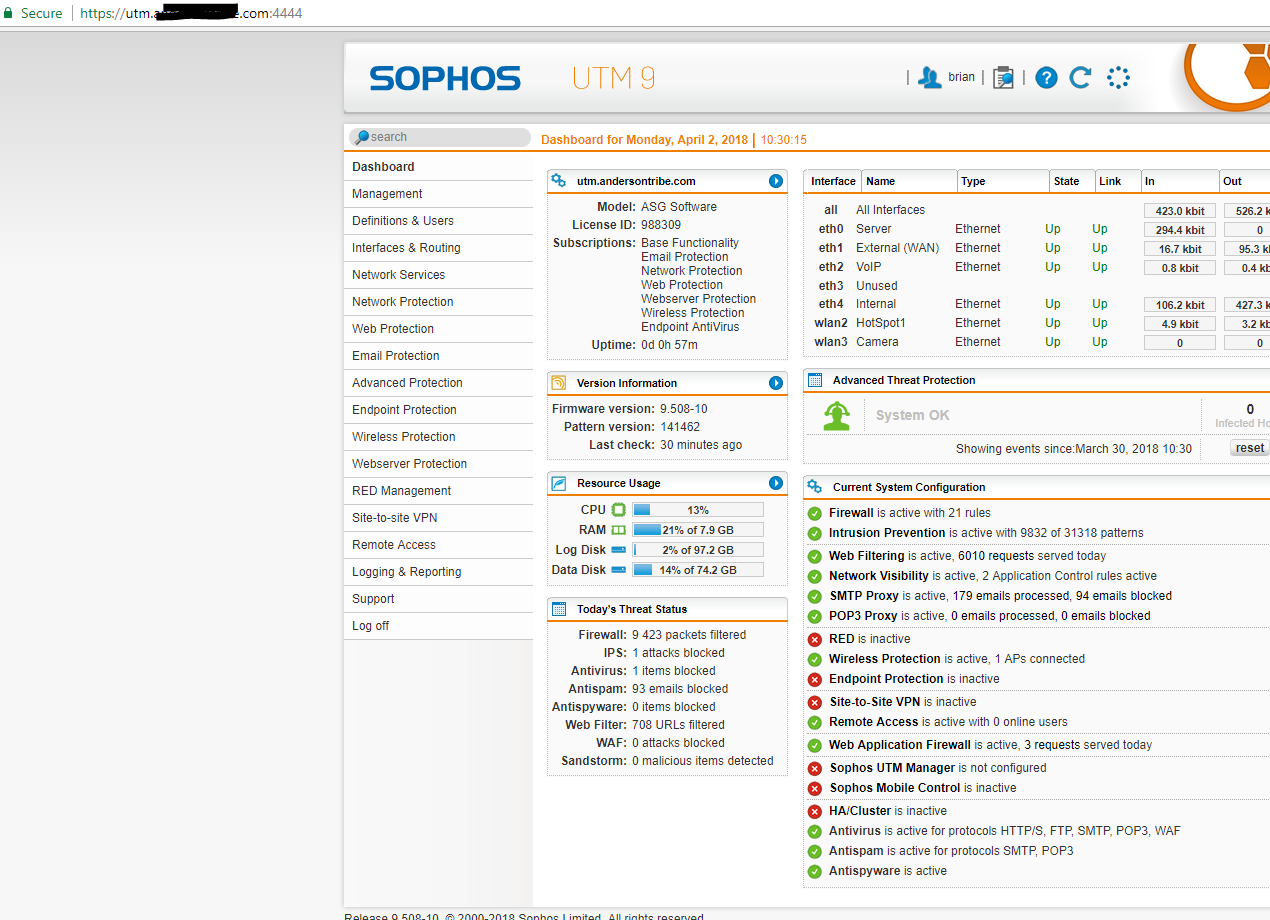Expand the Resource Usage panel arrow
The height and width of the screenshot is (920, 1270).
tap(776, 483)
